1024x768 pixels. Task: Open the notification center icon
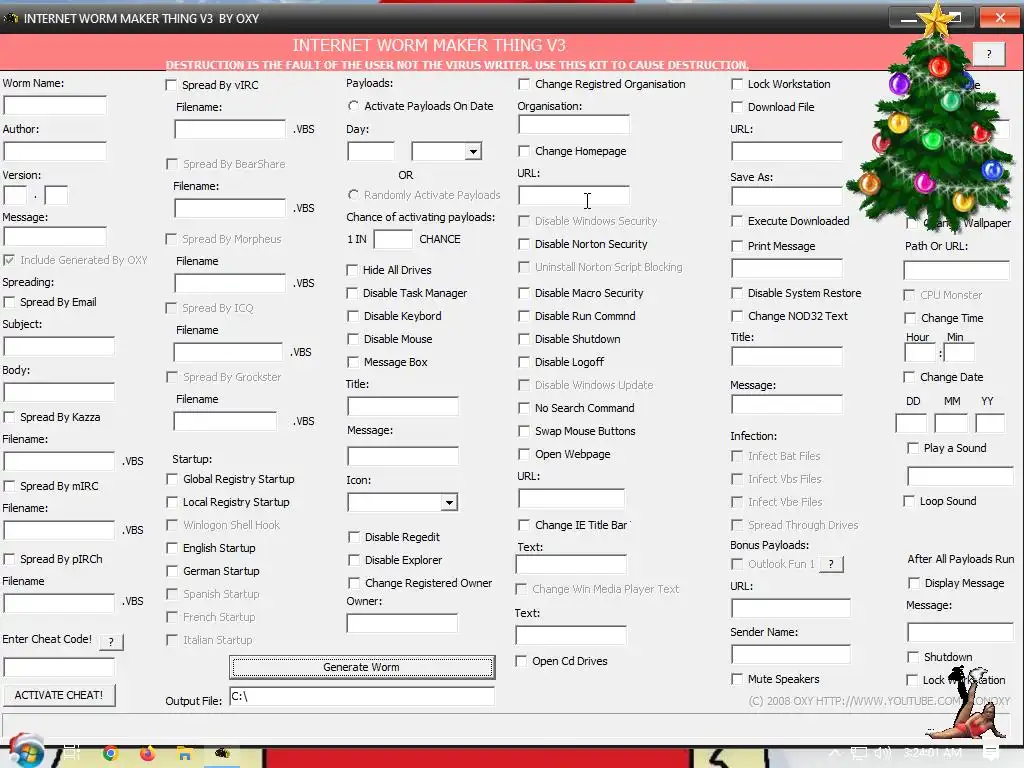pyautogui.click(x=990, y=753)
